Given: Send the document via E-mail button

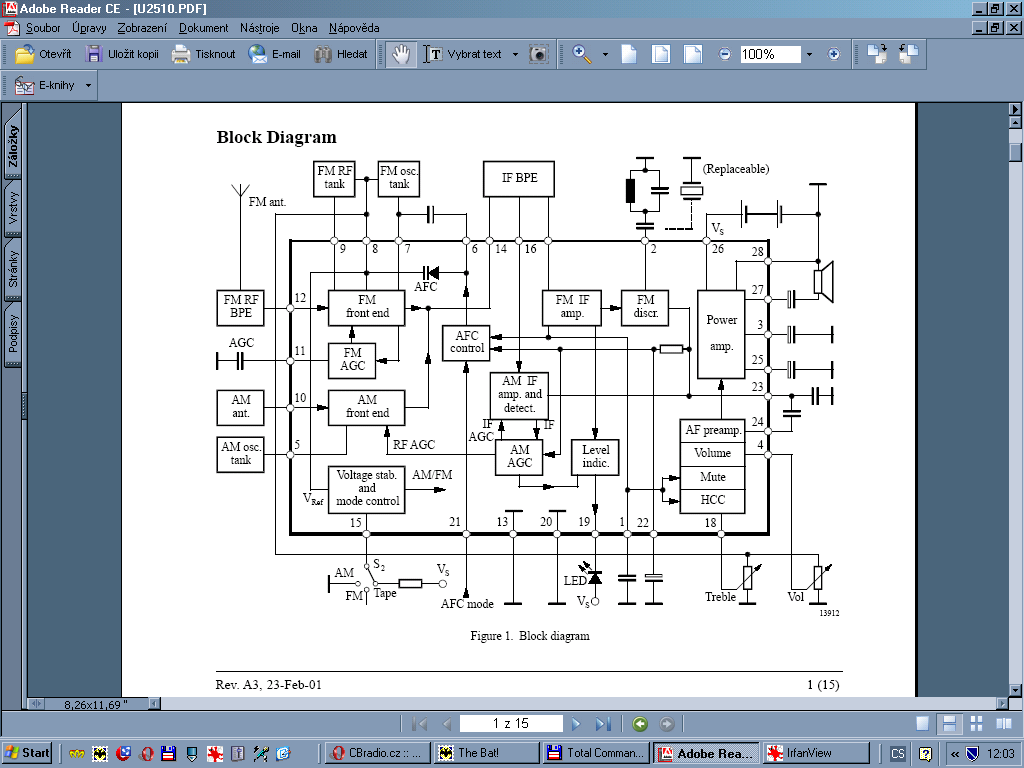Looking at the screenshot, I should pos(274,54).
